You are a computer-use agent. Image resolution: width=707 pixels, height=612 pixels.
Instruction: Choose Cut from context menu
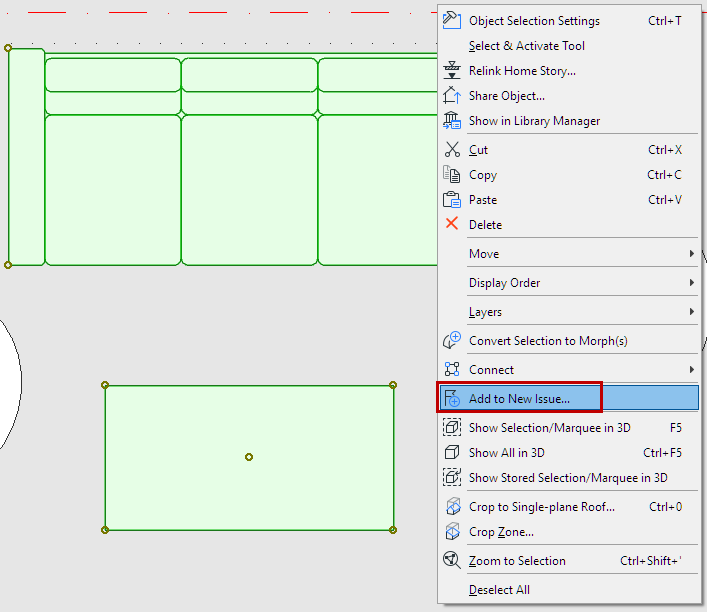tap(569, 150)
